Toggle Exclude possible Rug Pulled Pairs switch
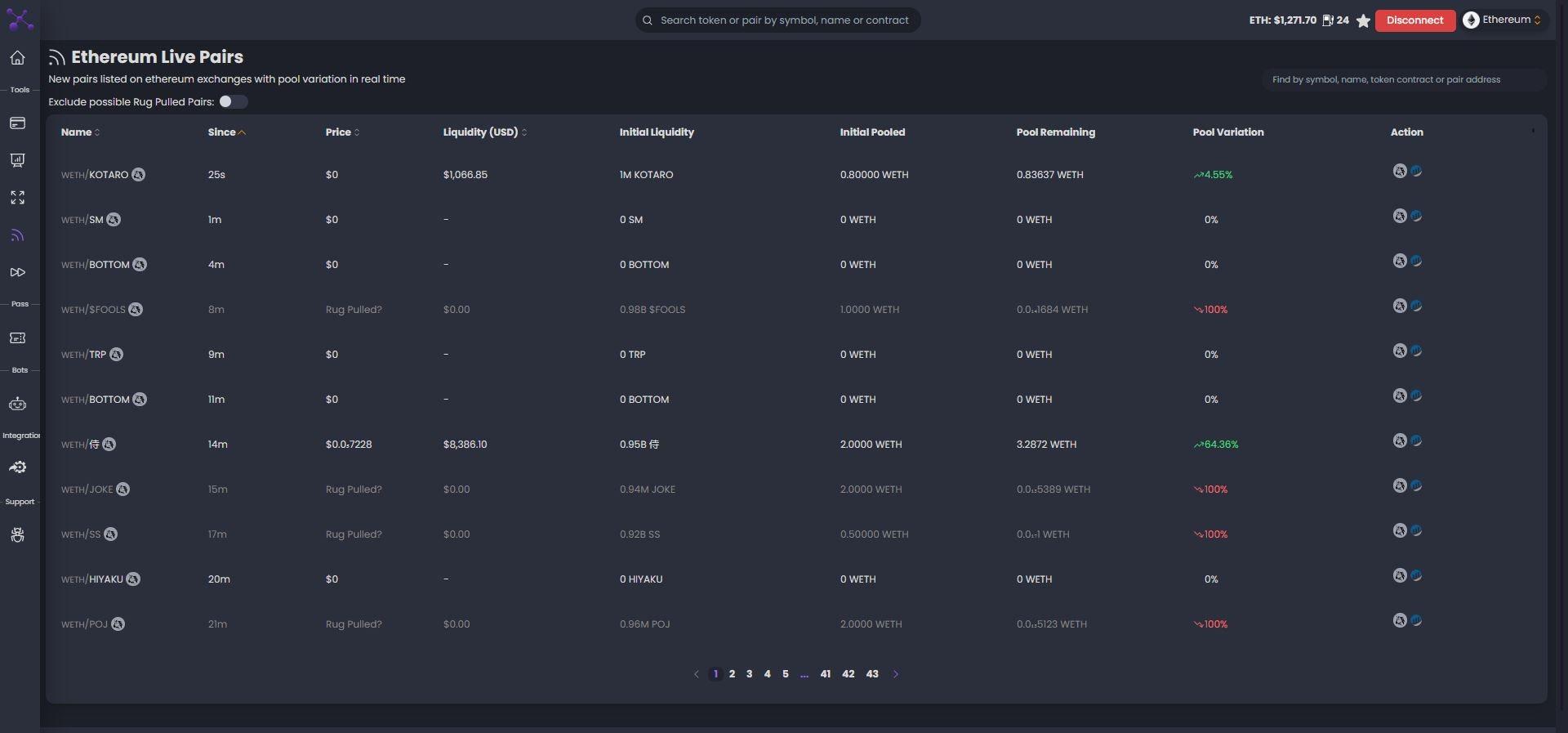The width and height of the screenshot is (1568, 733). [232, 102]
